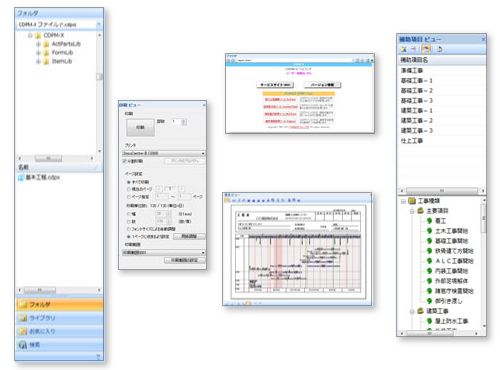This screenshot has height=370, width=500.
Task: Expand the FormLib folder node
Action: 38,53
